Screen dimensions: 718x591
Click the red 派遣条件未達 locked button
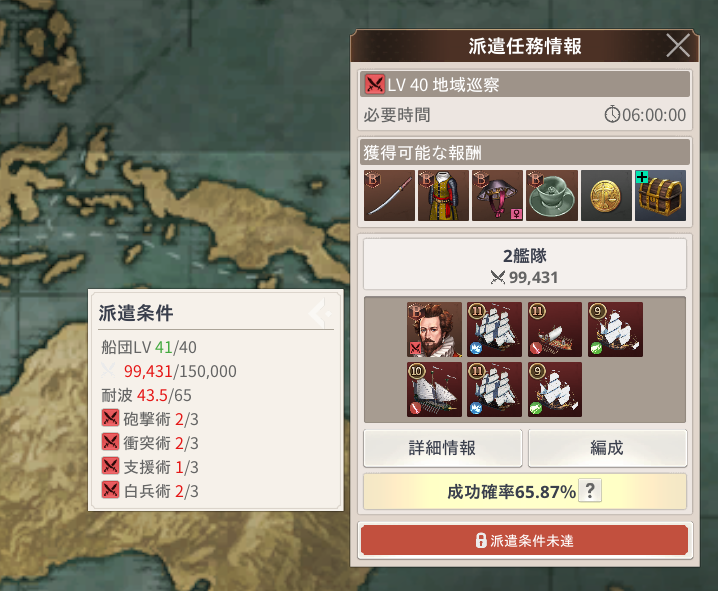coord(525,541)
